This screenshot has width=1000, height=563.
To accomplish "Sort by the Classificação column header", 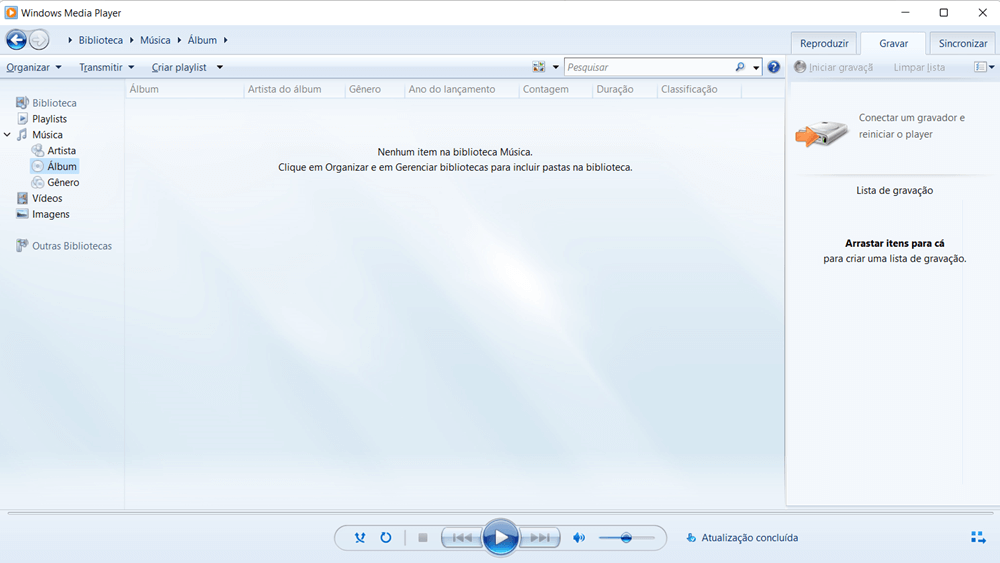I will click(x=699, y=89).
